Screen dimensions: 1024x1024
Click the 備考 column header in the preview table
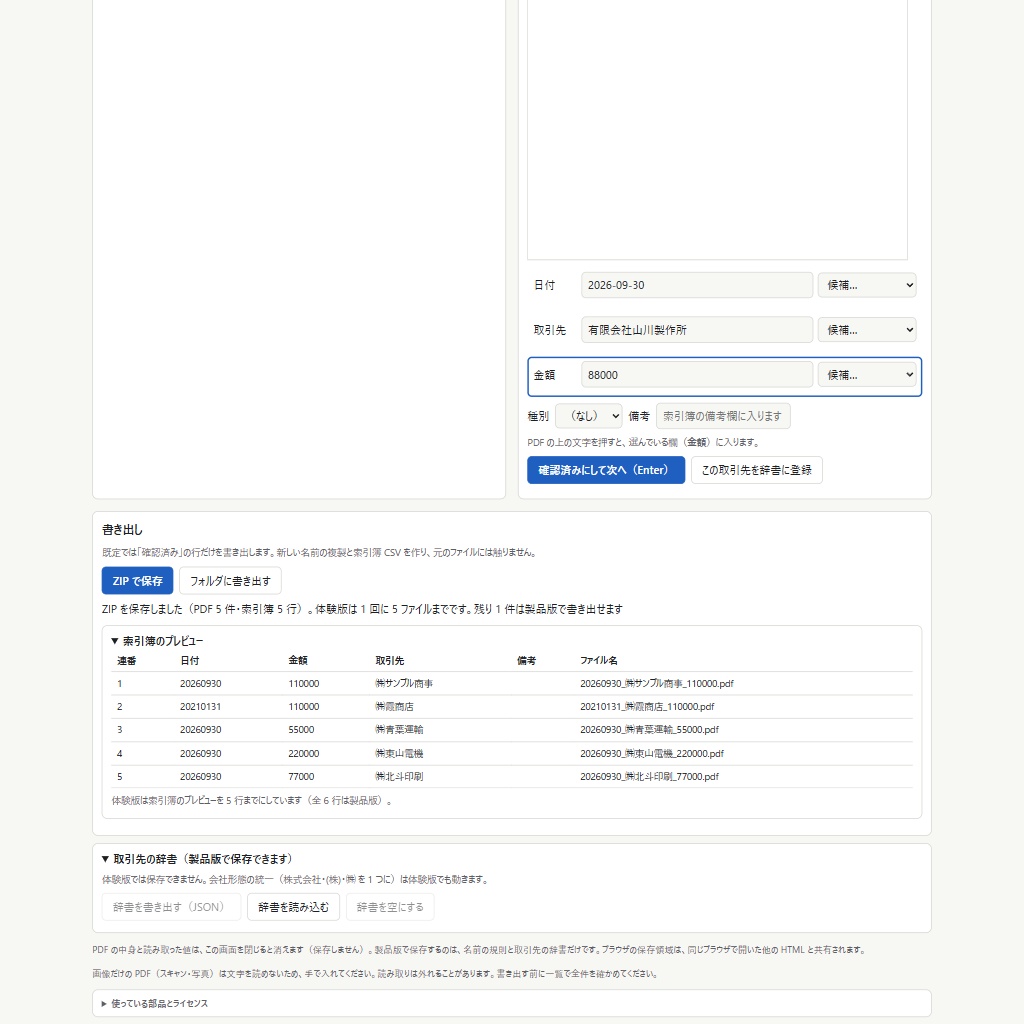point(526,661)
